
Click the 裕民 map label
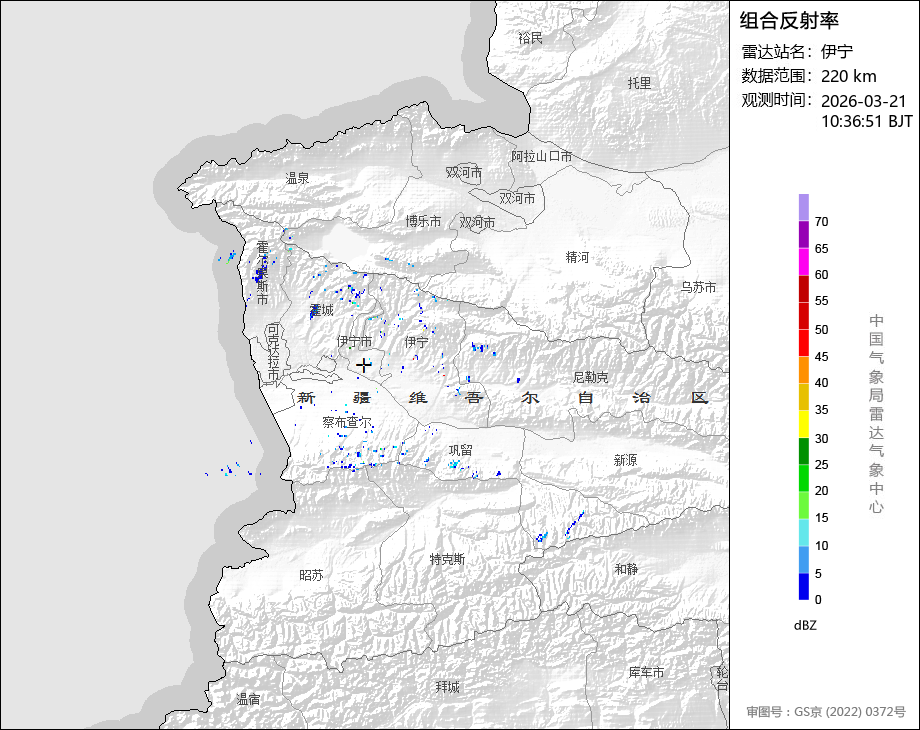pos(530,38)
